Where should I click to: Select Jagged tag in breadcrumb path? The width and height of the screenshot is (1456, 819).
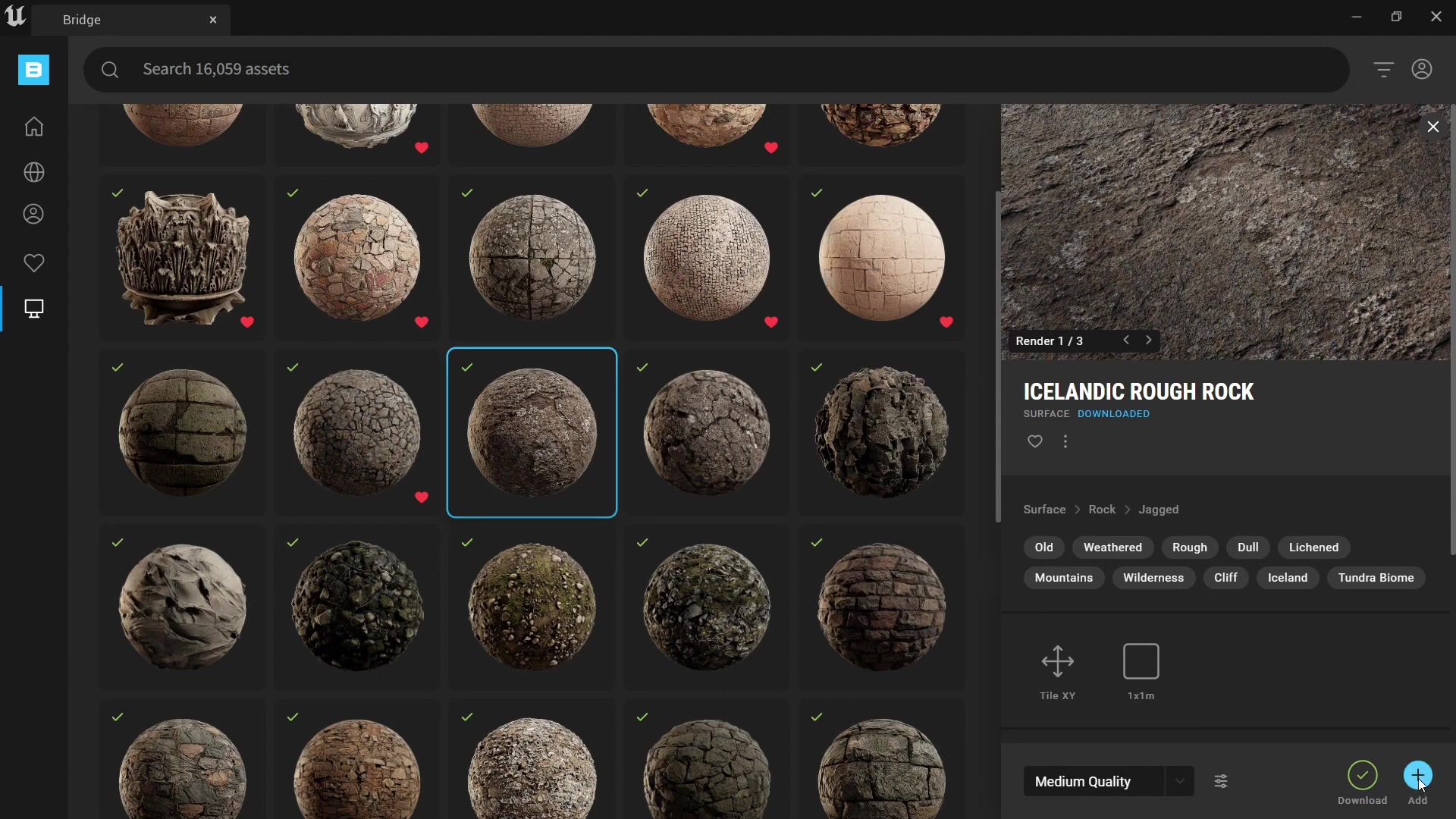1159,509
